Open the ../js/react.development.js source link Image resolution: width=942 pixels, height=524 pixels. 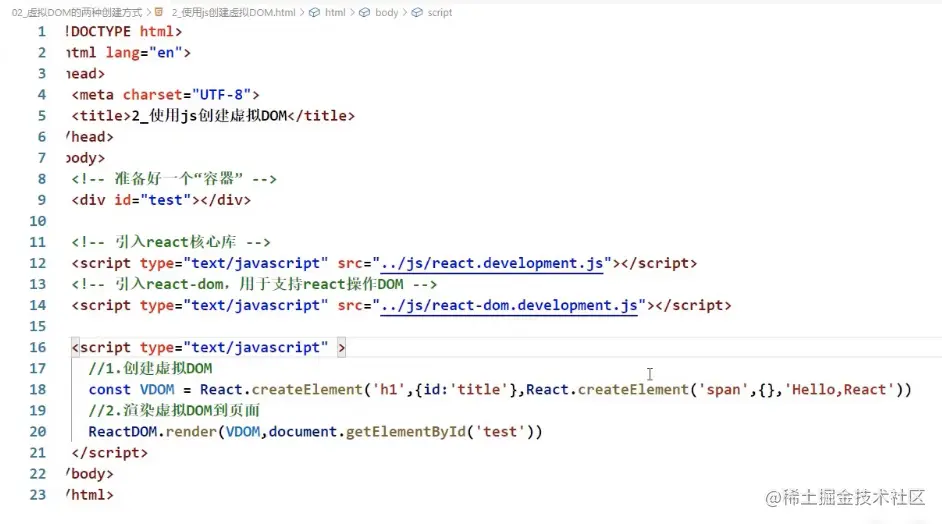click(491, 263)
